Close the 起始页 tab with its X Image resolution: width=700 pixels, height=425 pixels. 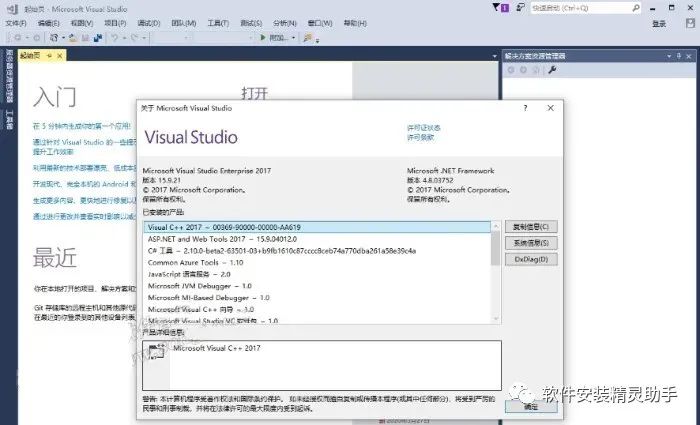[59, 56]
